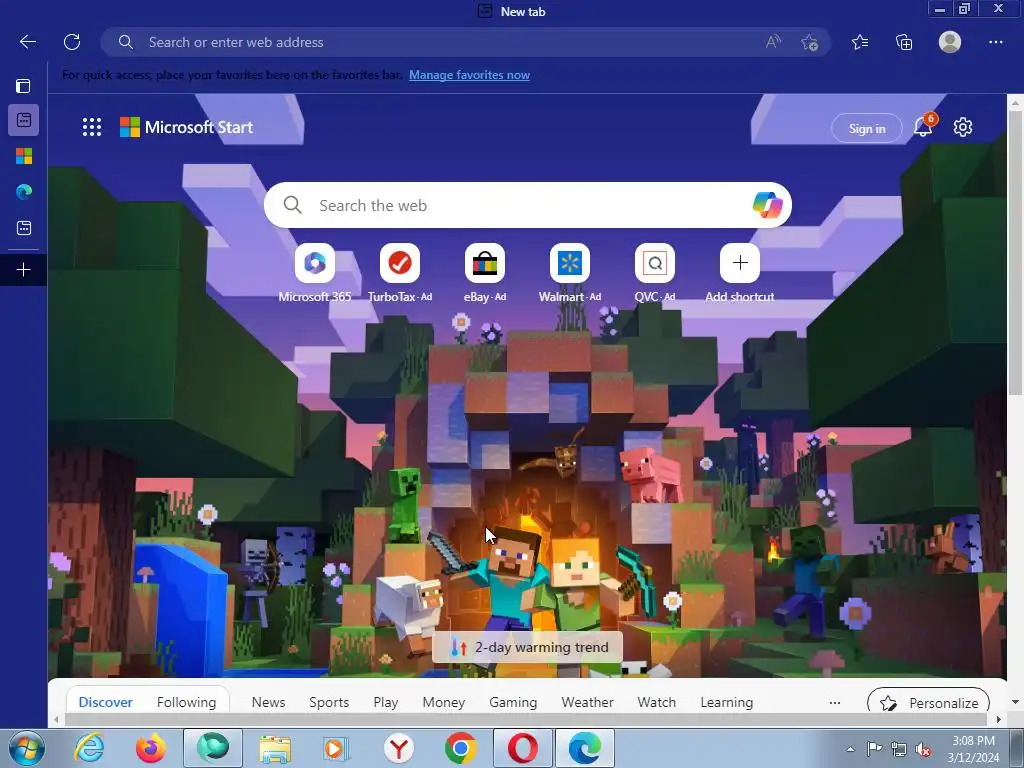
Task: Launch Opera from the taskbar
Action: (522, 748)
